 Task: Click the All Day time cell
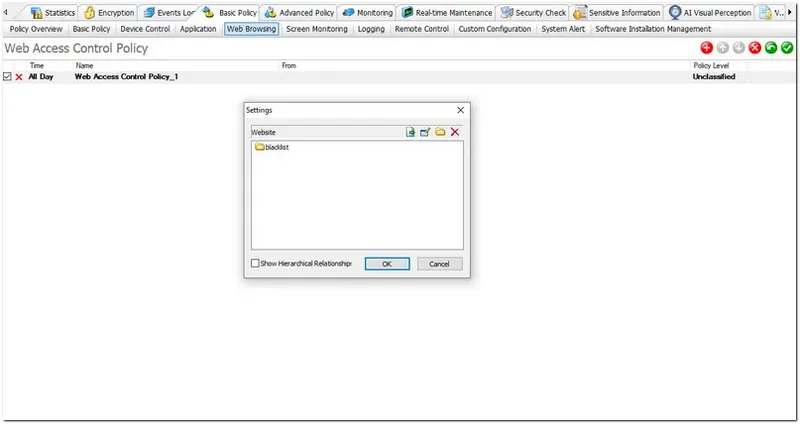[x=41, y=77]
